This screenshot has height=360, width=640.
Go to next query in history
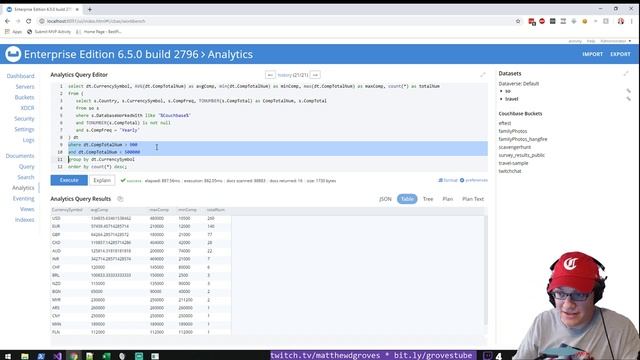click(315, 75)
